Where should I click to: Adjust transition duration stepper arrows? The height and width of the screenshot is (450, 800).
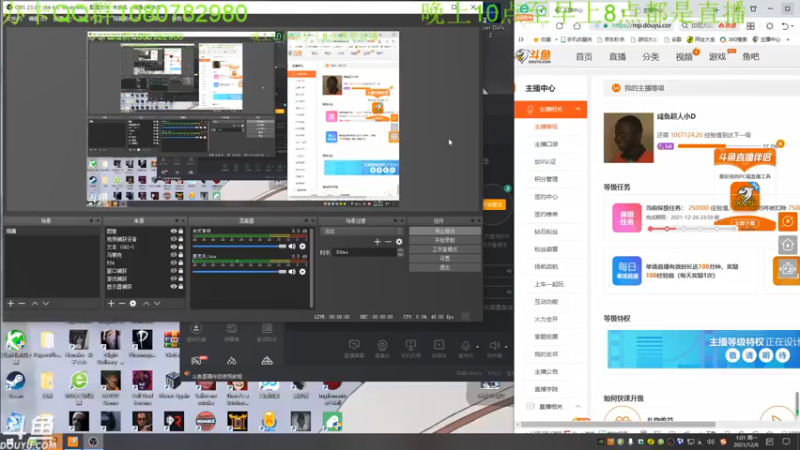coord(400,252)
